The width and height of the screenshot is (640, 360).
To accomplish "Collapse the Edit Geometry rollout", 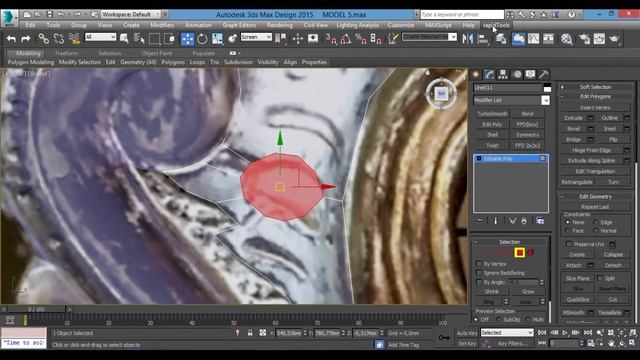I will pyautogui.click(x=596, y=196).
